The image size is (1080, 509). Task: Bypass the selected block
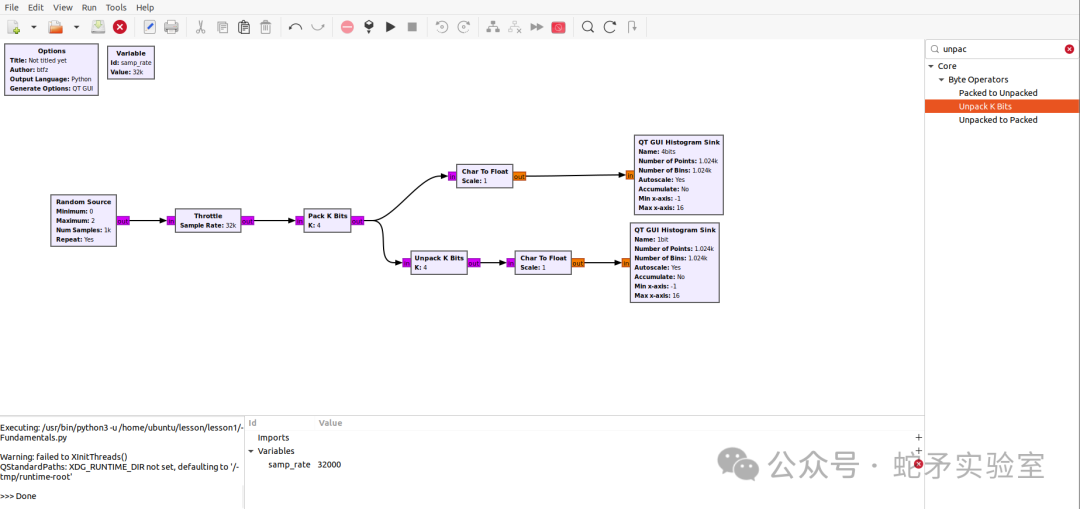(x=537, y=27)
